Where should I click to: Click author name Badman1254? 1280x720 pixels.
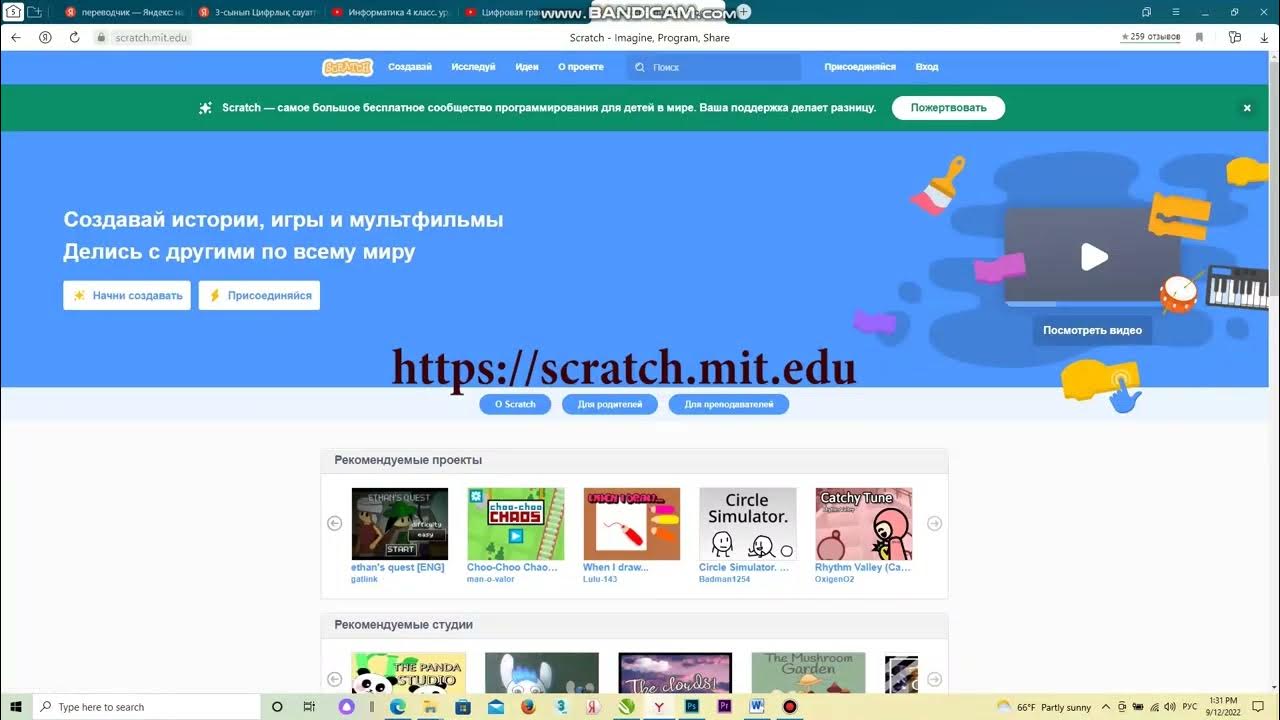click(x=724, y=579)
